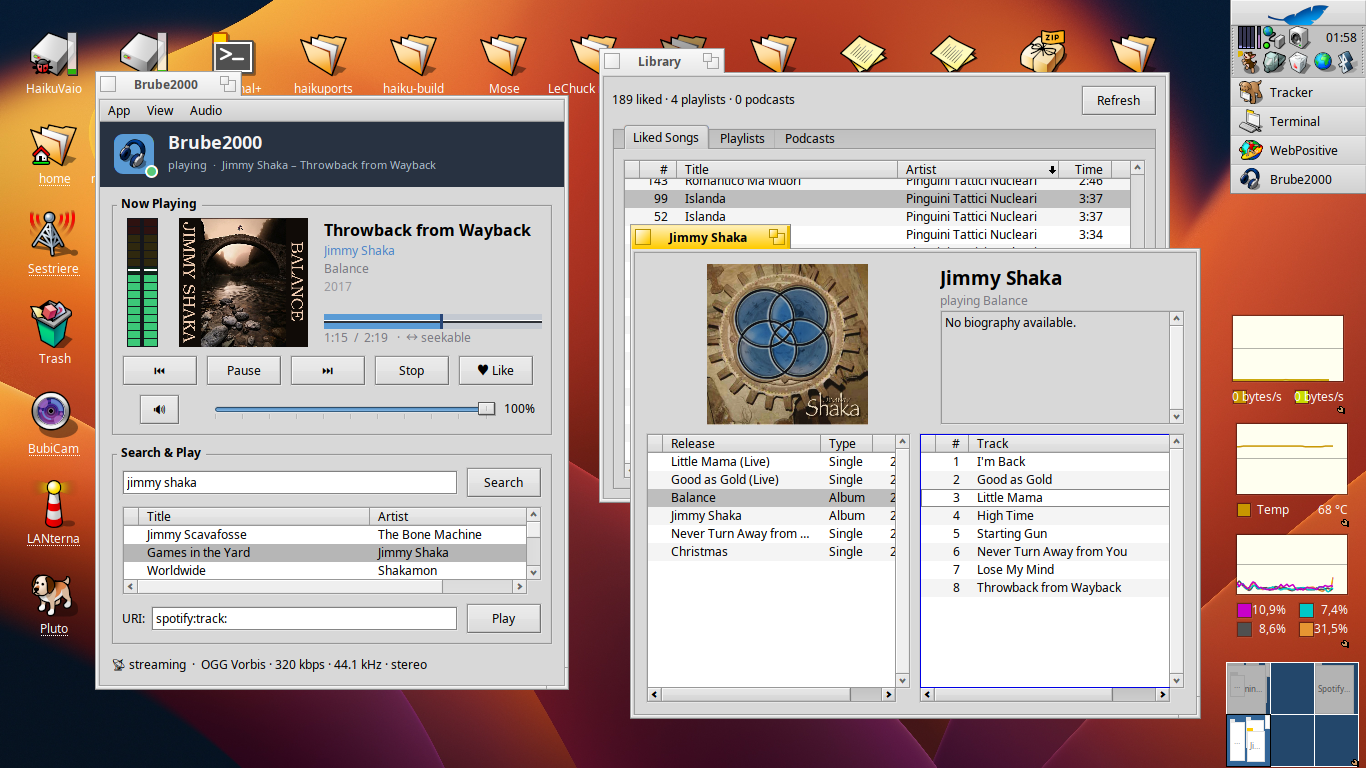Image resolution: width=1366 pixels, height=768 pixels.
Task: Pause the current playback
Action: coord(243,370)
